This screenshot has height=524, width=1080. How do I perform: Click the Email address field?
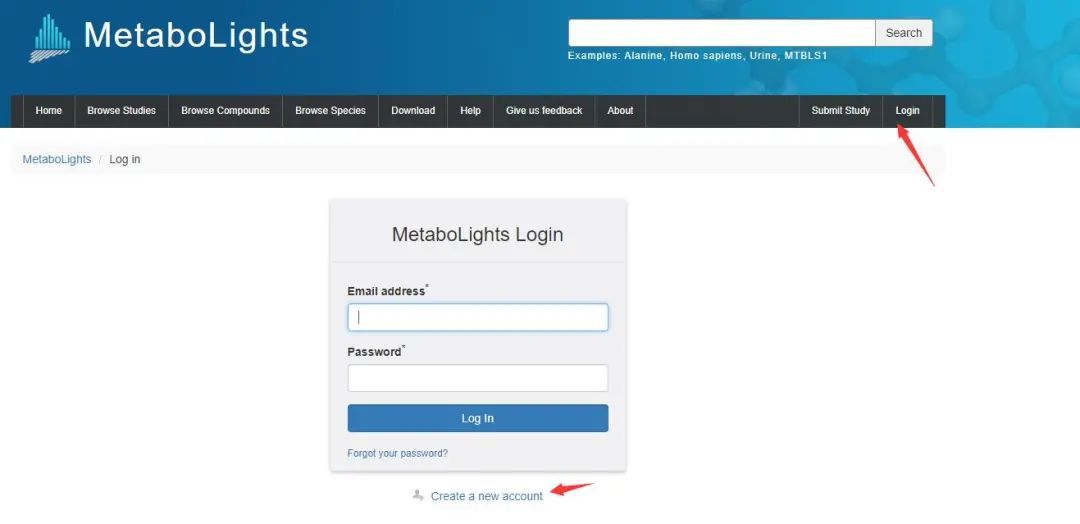coord(477,317)
